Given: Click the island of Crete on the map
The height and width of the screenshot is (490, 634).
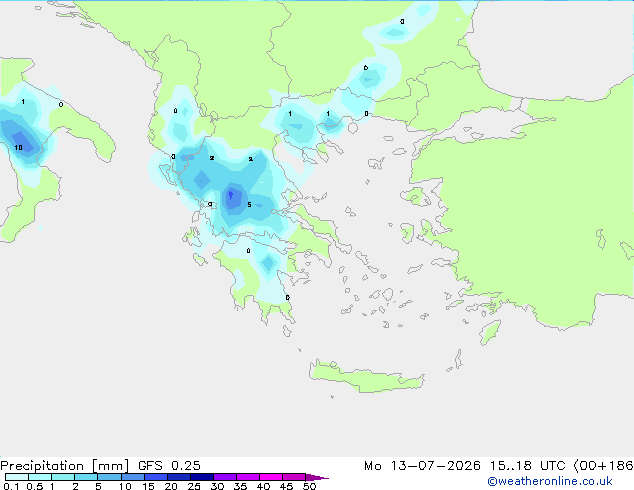Looking at the screenshot, I should 366,376.
